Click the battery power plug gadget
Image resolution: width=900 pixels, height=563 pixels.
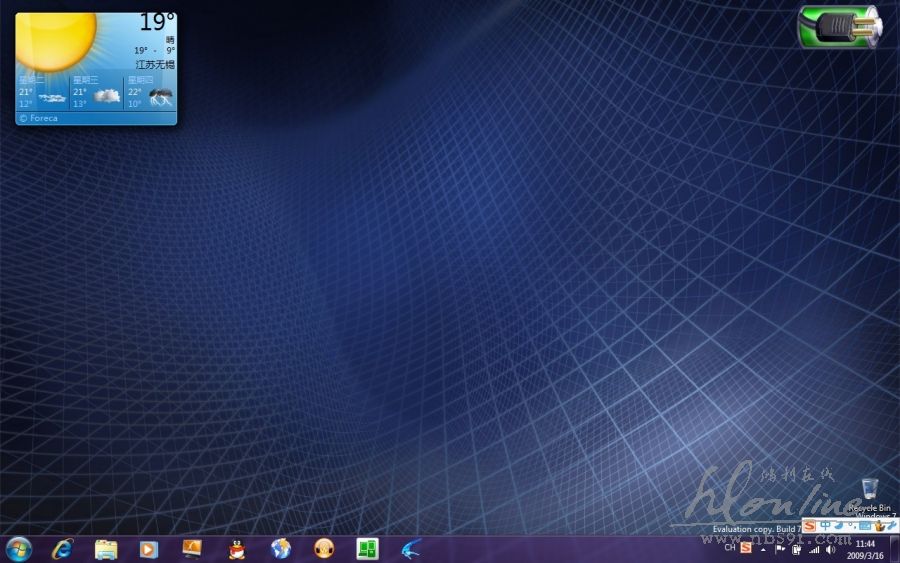(840, 26)
